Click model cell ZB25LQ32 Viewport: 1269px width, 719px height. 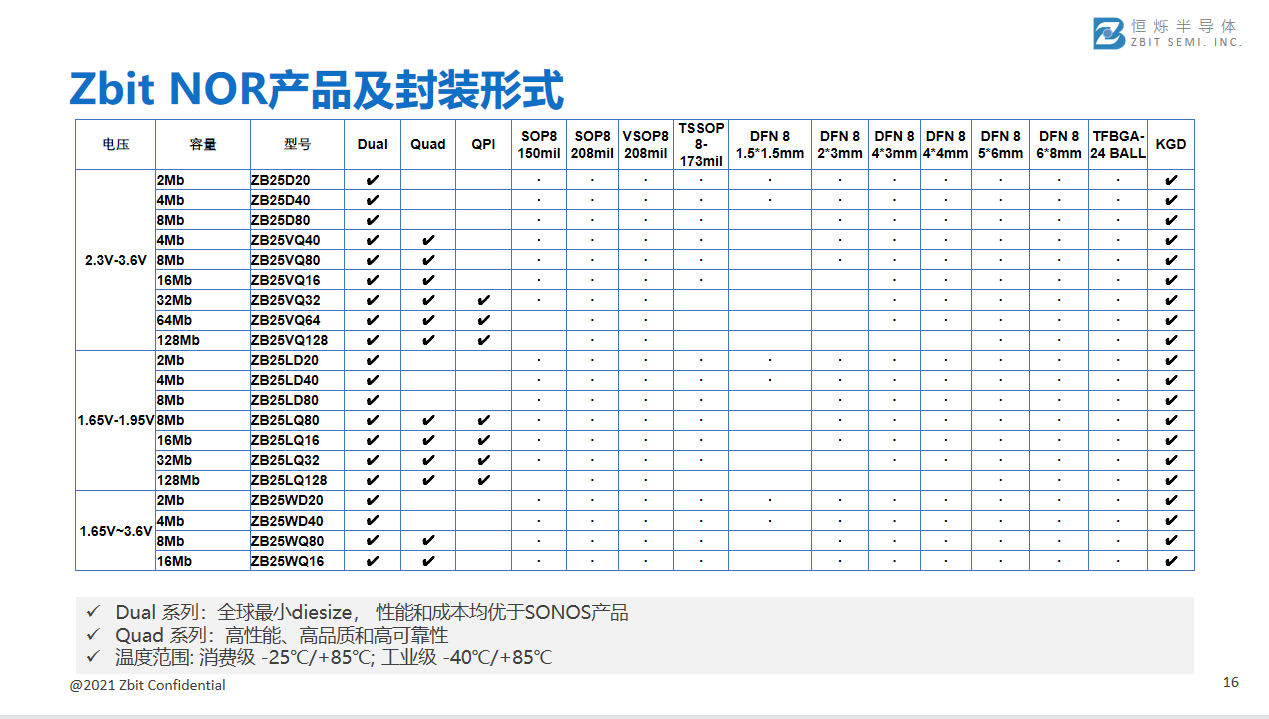tap(298, 460)
